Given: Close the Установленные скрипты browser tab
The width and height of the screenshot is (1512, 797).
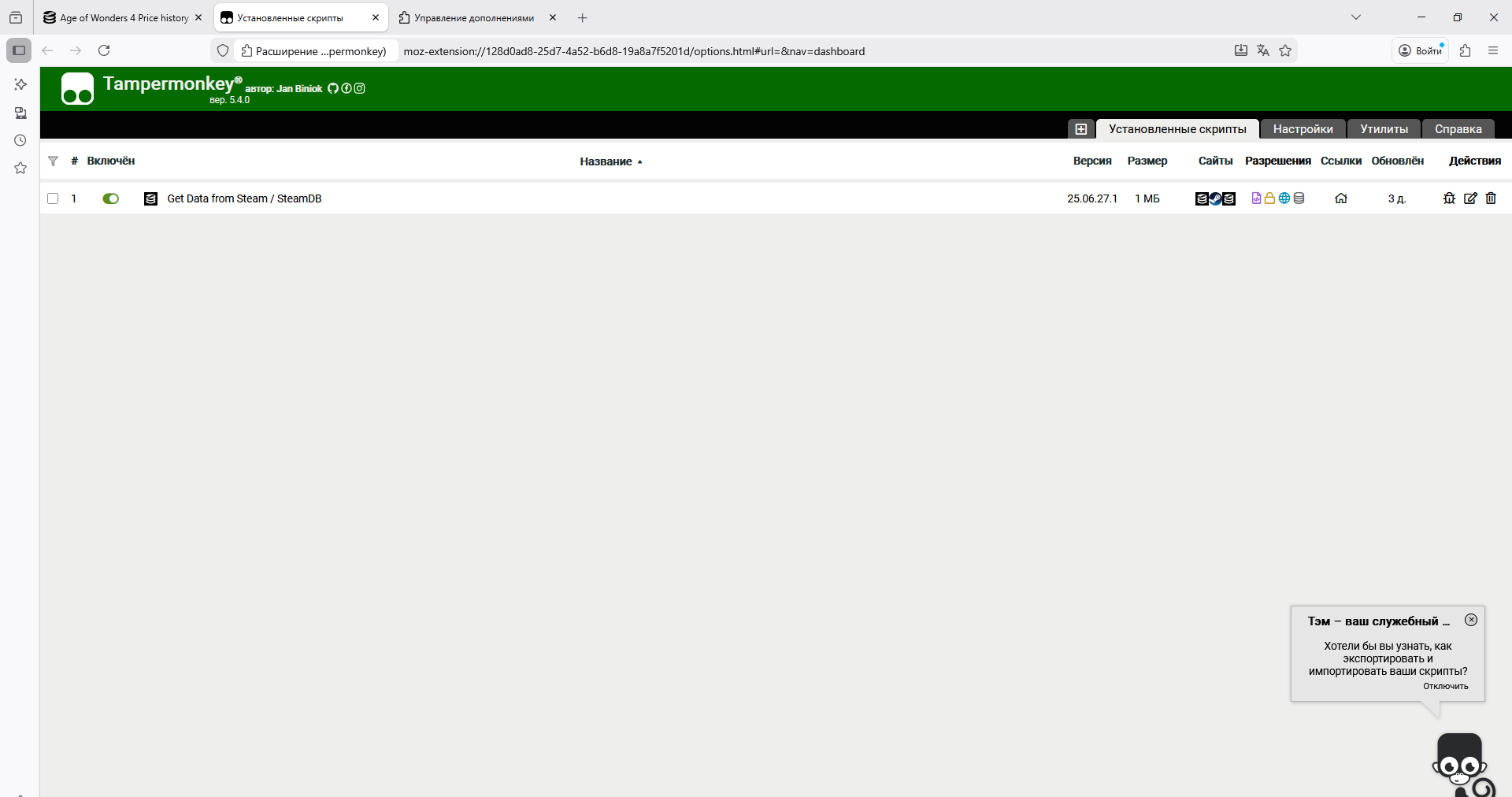Looking at the screenshot, I should [376, 17].
